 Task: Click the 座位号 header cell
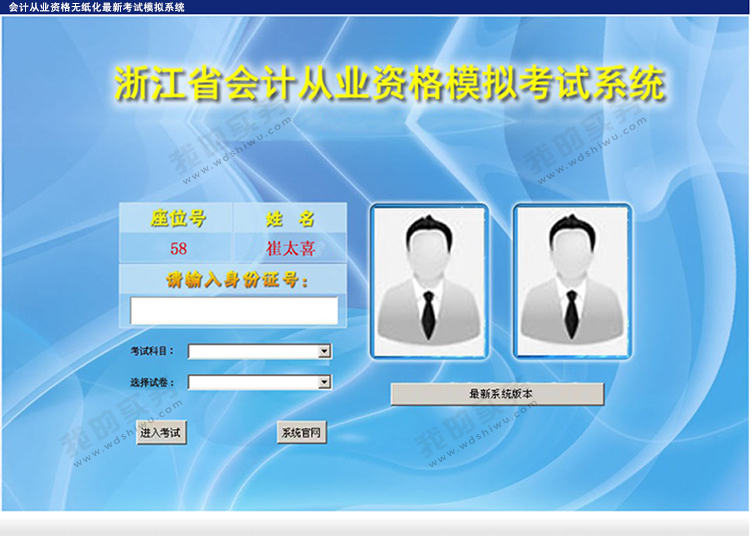click(177, 219)
